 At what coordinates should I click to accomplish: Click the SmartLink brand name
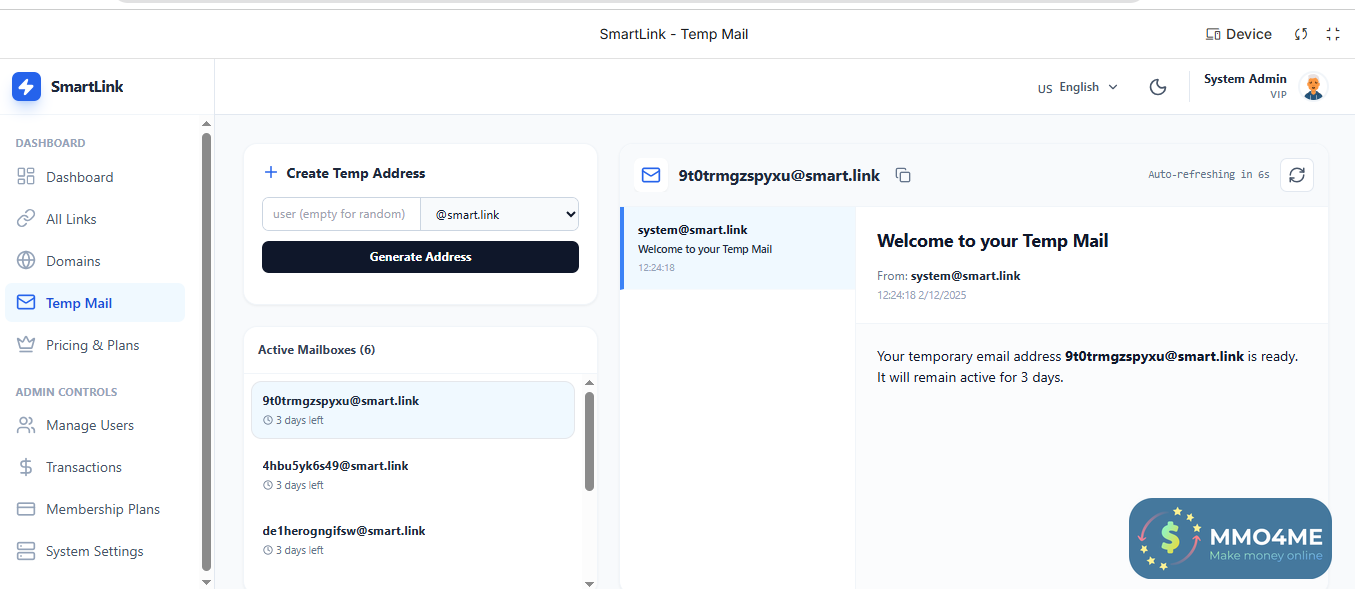pyautogui.click(x=87, y=86)
